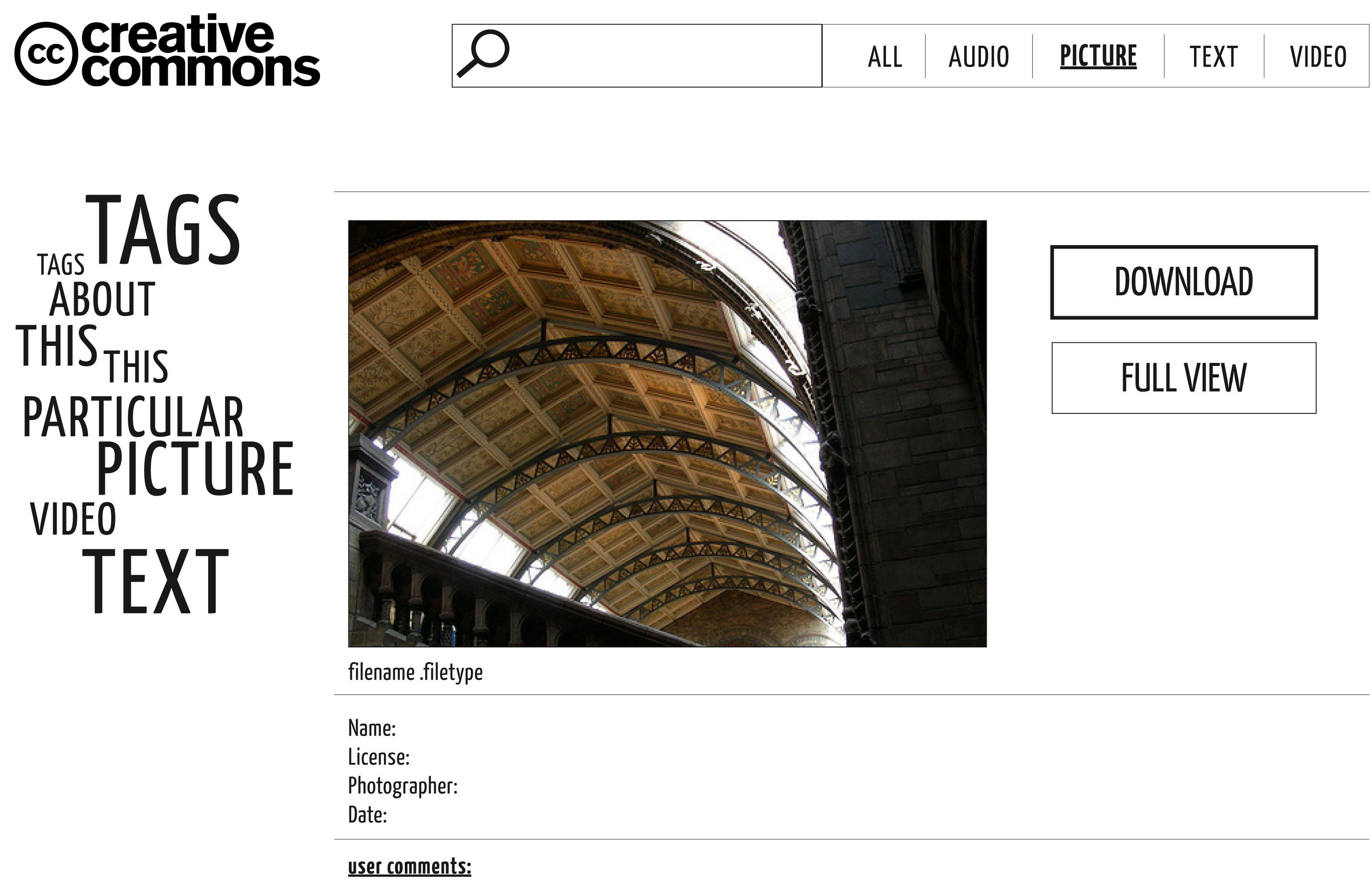The image size is (1372, 889).
Task: Focus the search text field
Action: pyautogui.click(x=637, y=56)
